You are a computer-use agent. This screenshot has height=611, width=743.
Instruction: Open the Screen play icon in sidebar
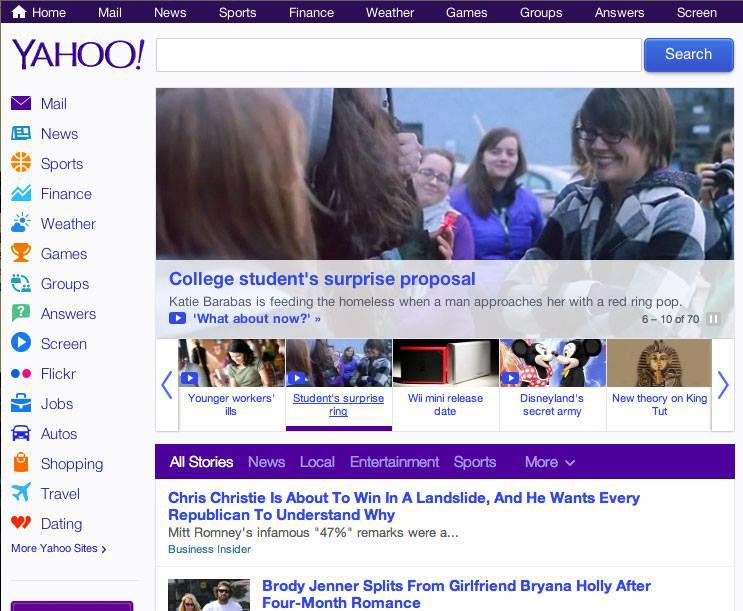coord(21,343)
